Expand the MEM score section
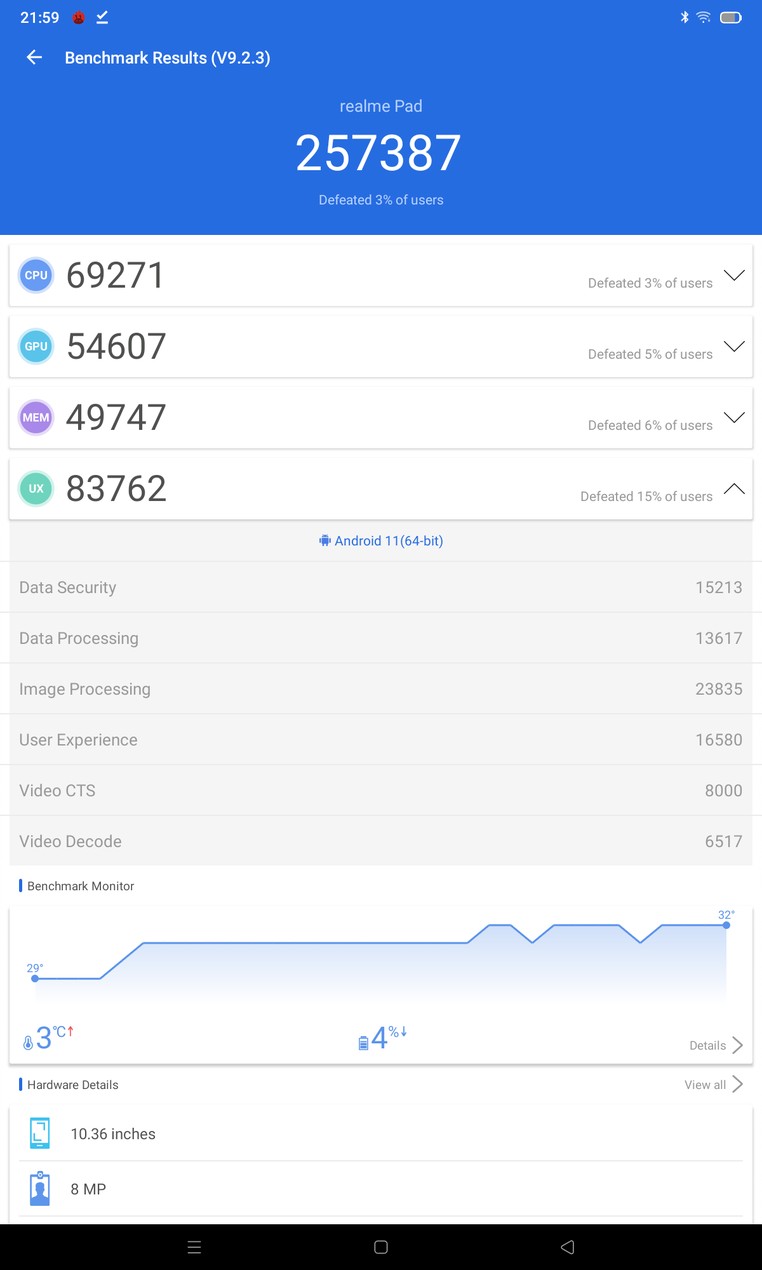Viewport: 762px width, 1270px height. [x=734, y=417]
